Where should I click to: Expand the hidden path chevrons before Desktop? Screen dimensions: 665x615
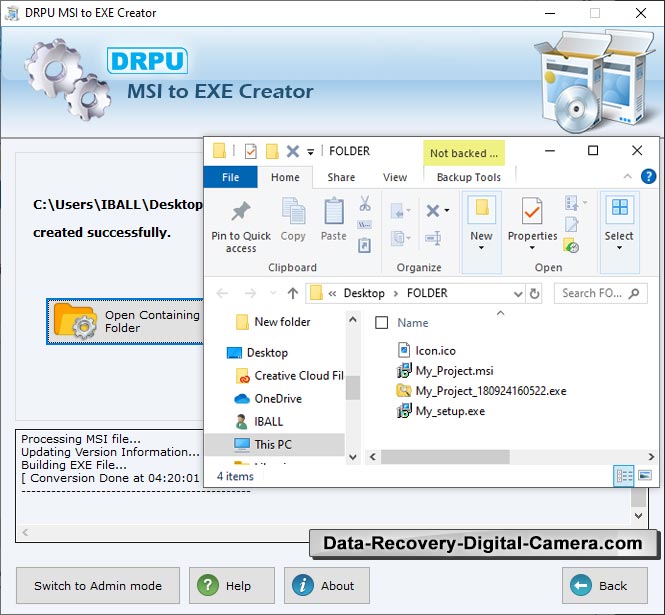[x=332, y=294]
